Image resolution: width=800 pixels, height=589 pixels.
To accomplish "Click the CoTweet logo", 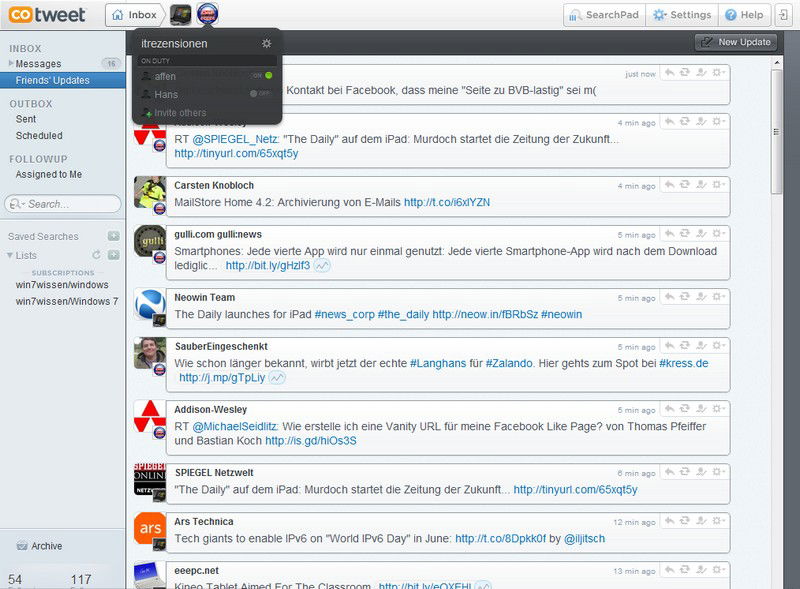I will click(x=47, y=14).
